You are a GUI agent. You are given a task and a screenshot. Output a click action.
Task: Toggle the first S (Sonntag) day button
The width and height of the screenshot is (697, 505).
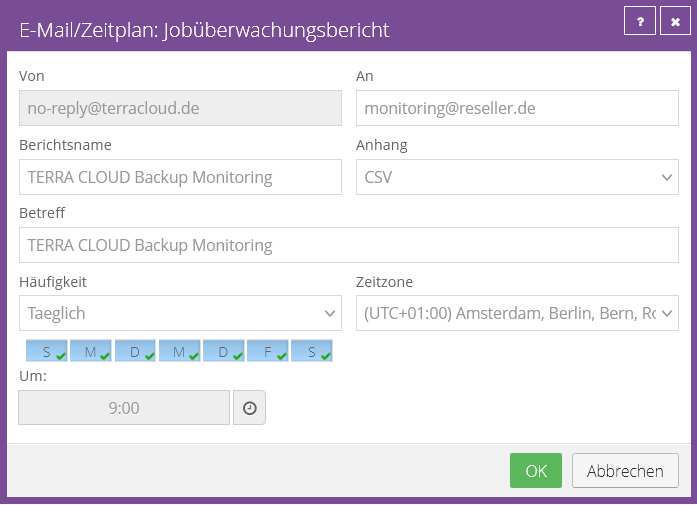tap(47, 351)
